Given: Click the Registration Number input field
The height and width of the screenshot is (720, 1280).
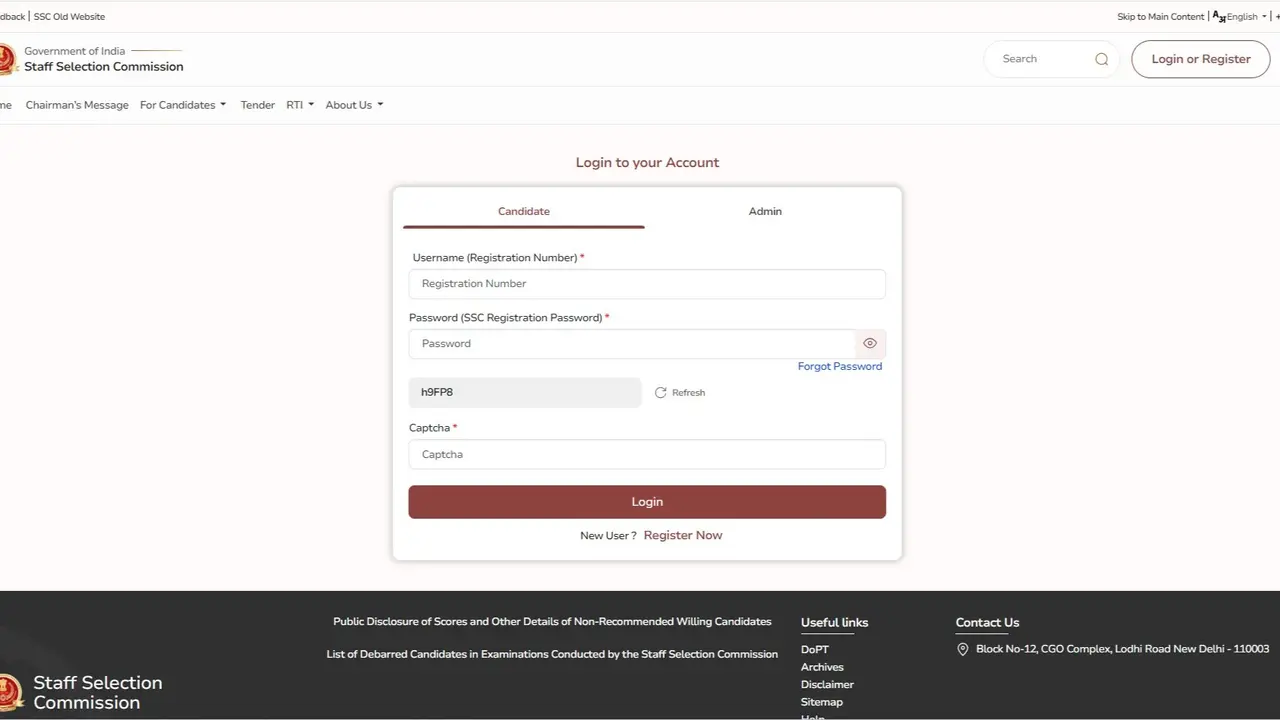Looking at the screenshot, I should (x=647, y=283).
